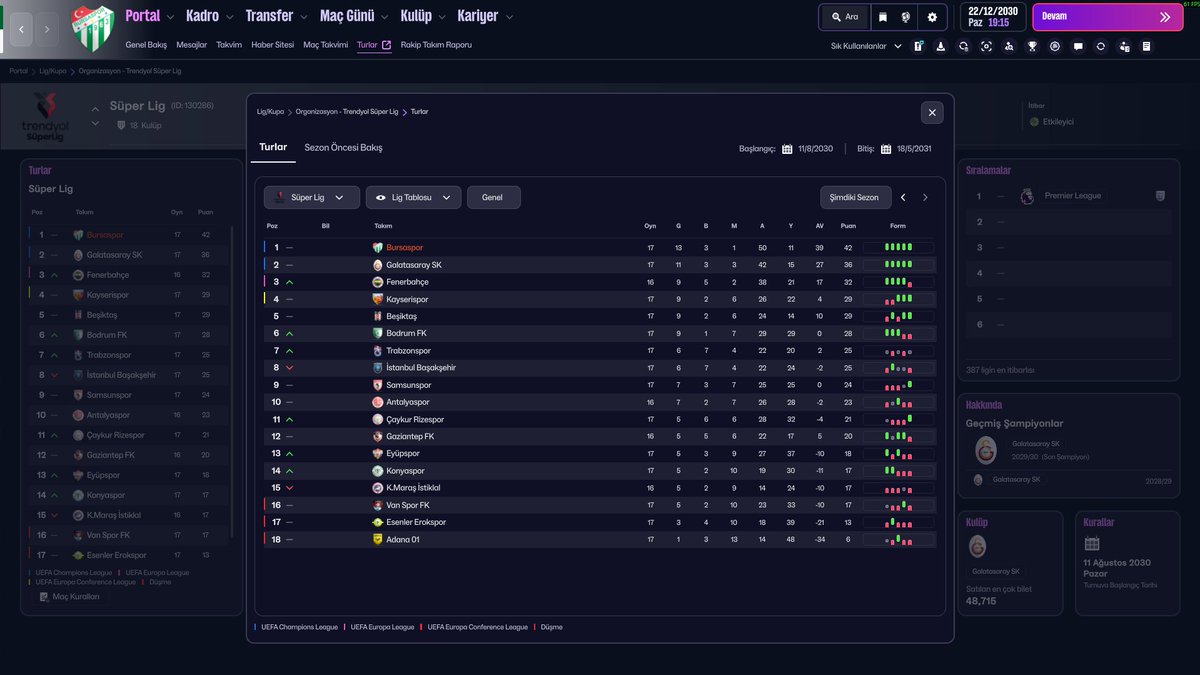This screenshot has width=1200, height=675.
Task: Click the Genel filter button
Action: (x=493, y=198)
